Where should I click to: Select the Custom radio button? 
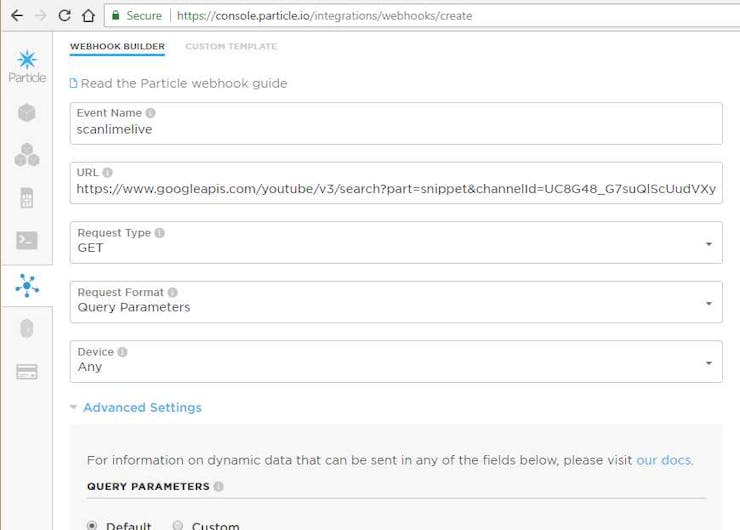(177, 525)
